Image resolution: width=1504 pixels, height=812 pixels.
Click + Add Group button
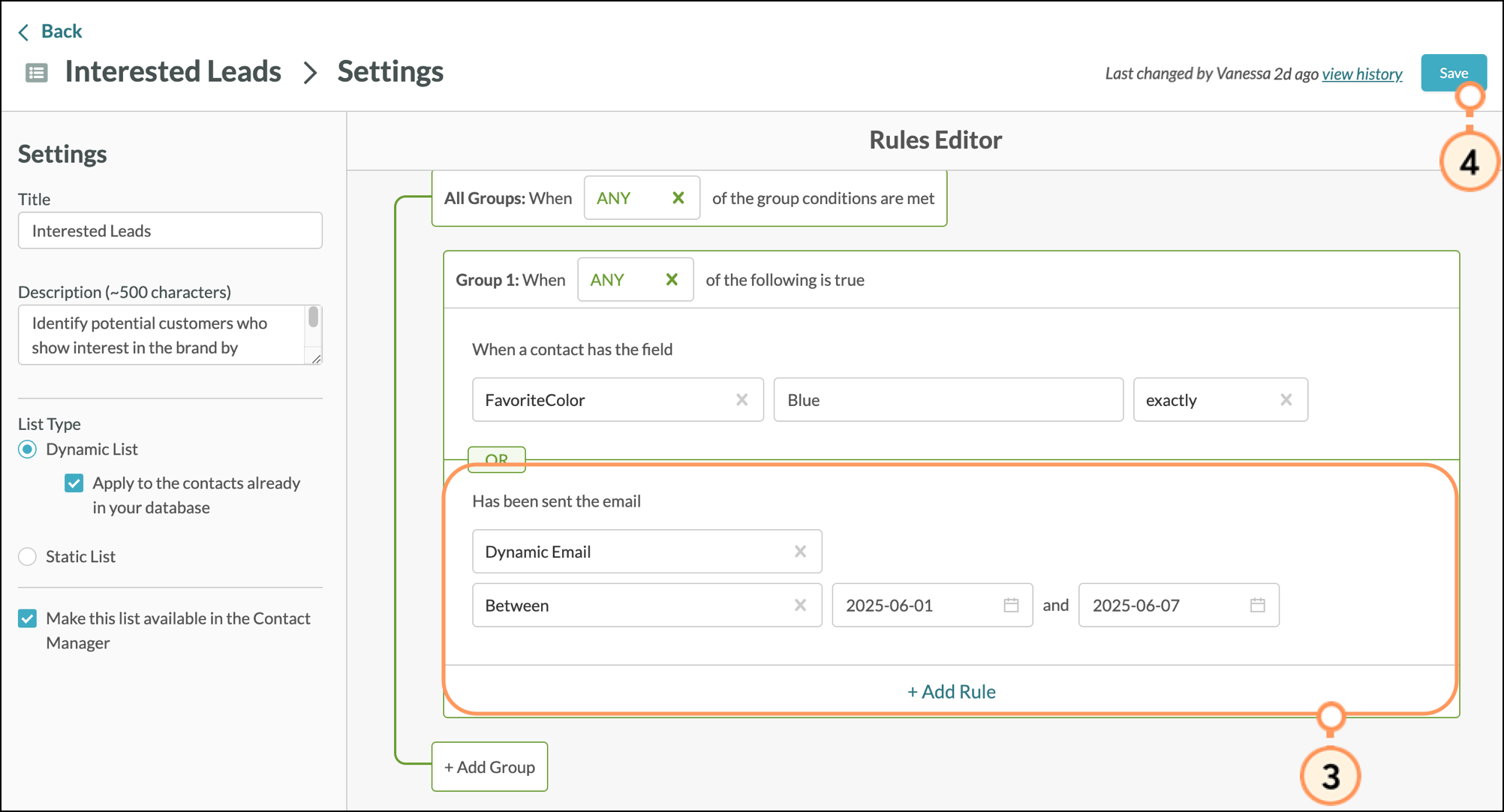coord(489,767)
